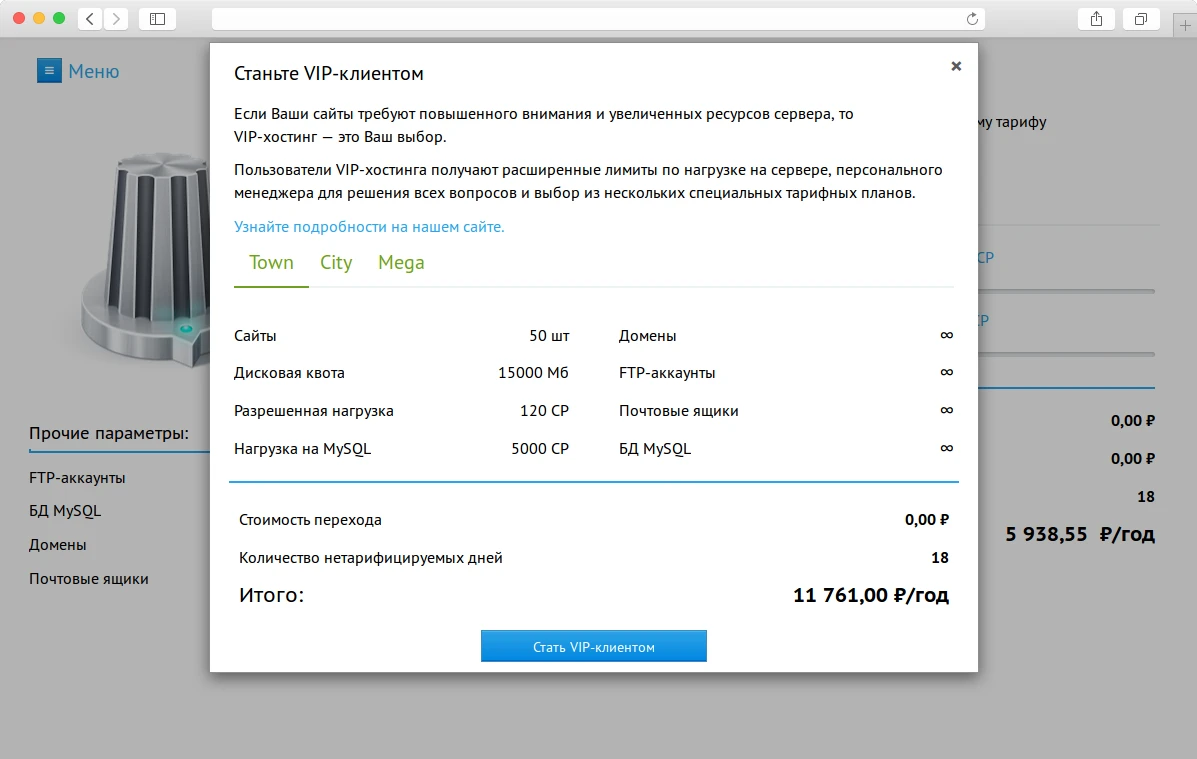Screen dimensions: 1197x759
Task: Open Почтовые ящики settings
Action: click(x=88, y=578)
